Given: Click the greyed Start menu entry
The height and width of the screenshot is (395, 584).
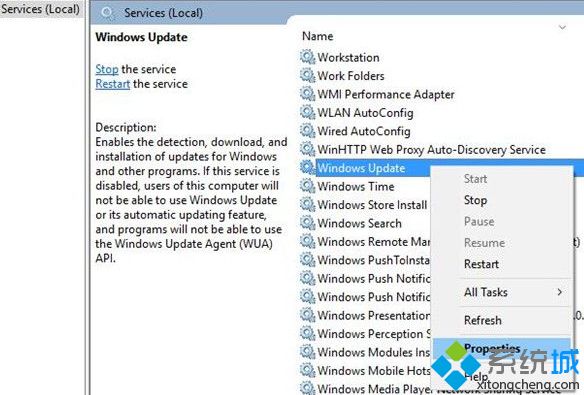Looking at the screenshot, I should click(475, 179).
